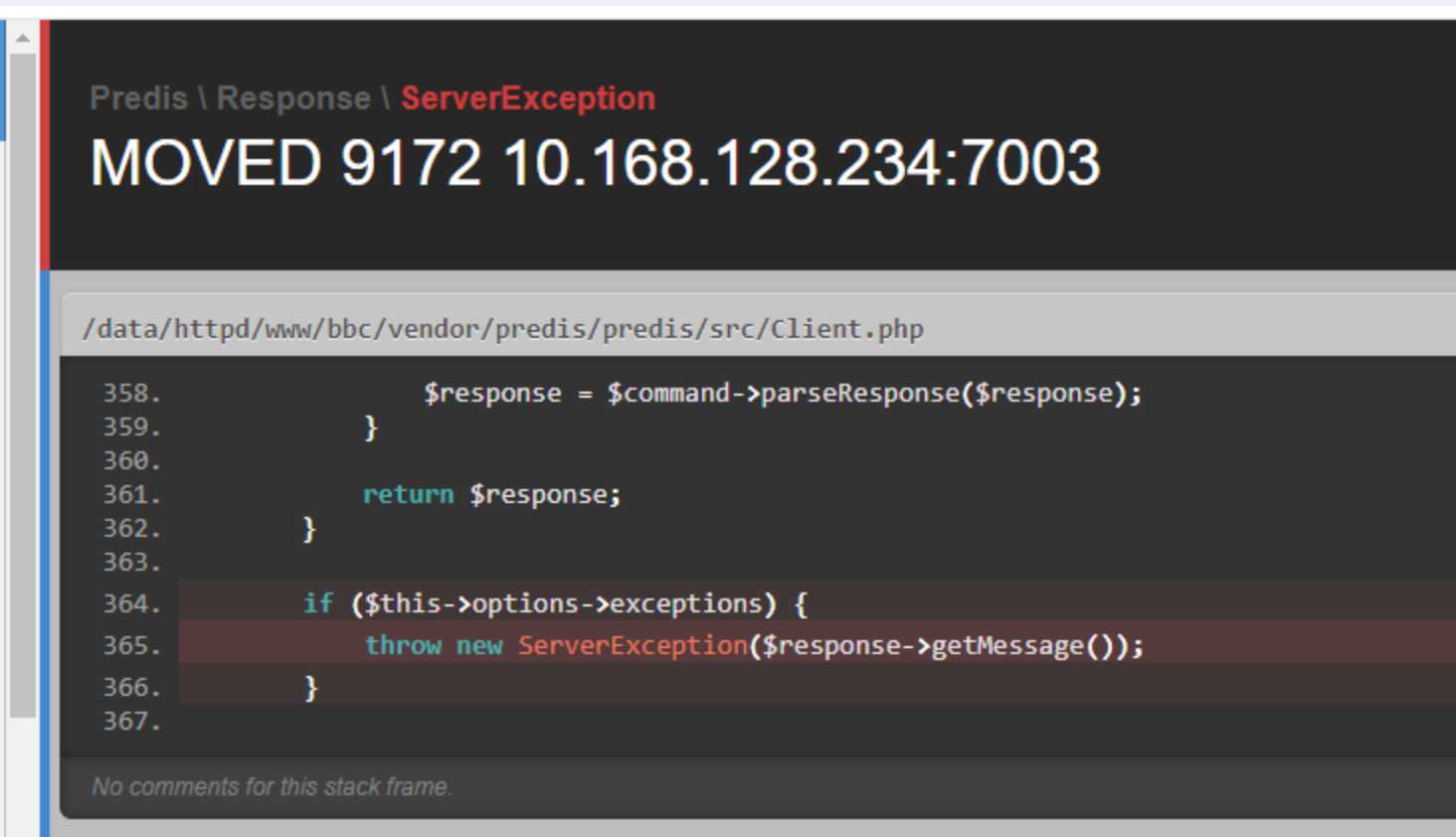Click the empty line number 360
Screen dimensions: 1456x837
point(131,461)
